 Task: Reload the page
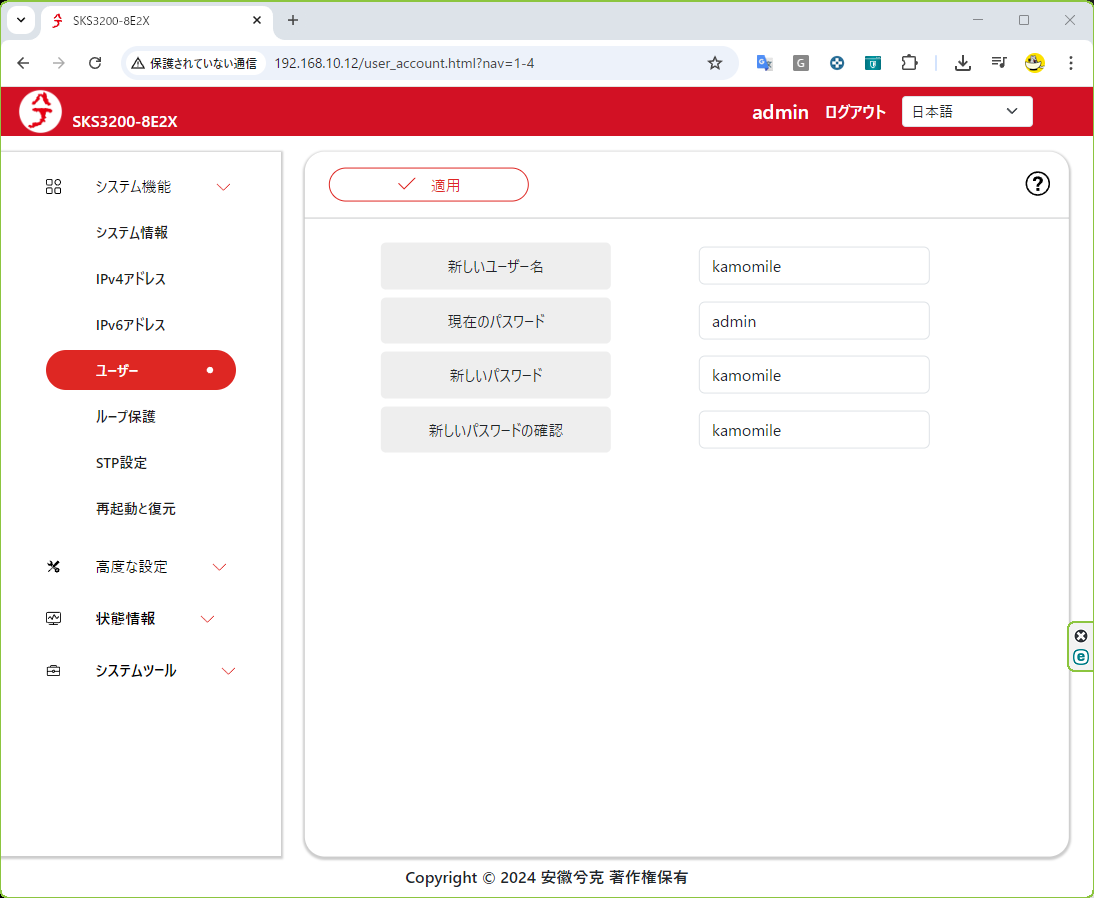pyautogui.click(x=95, y=63)
